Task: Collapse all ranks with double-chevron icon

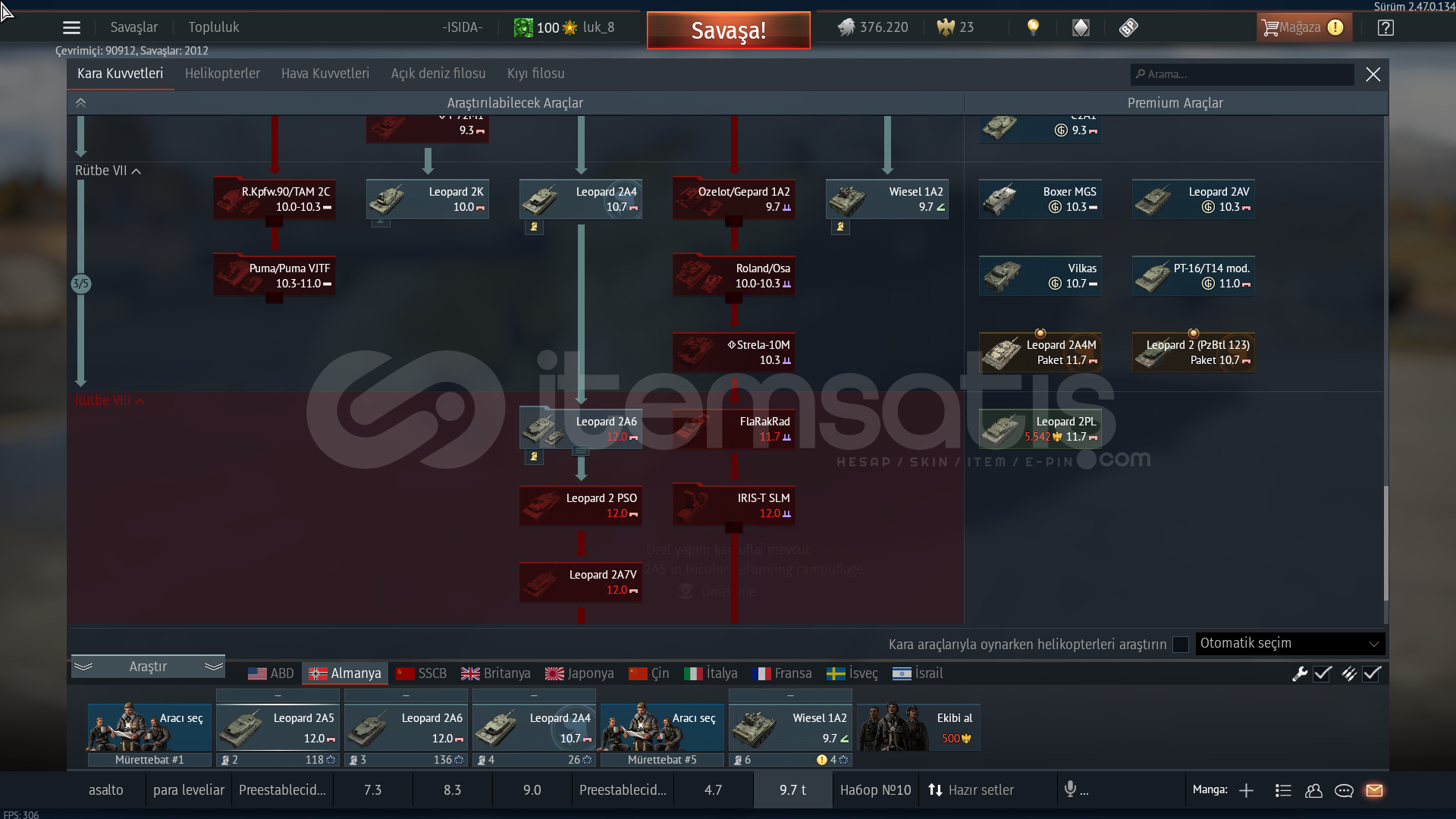Action: (x=81, y=102)
